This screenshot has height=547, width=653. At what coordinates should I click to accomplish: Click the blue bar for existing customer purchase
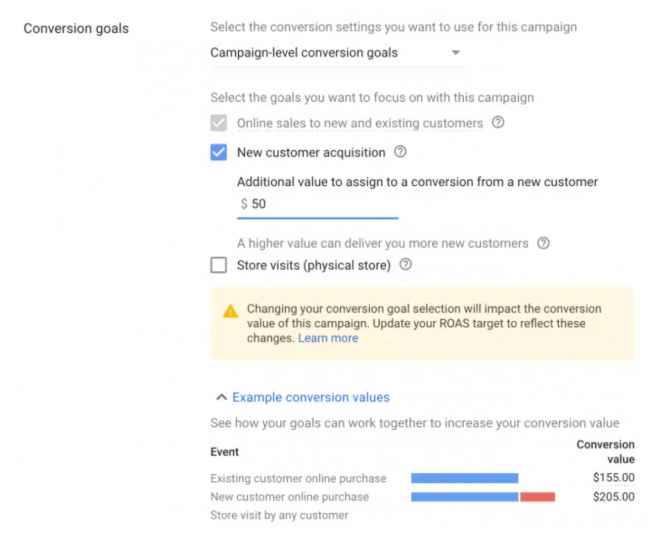(x=464, y=478)
